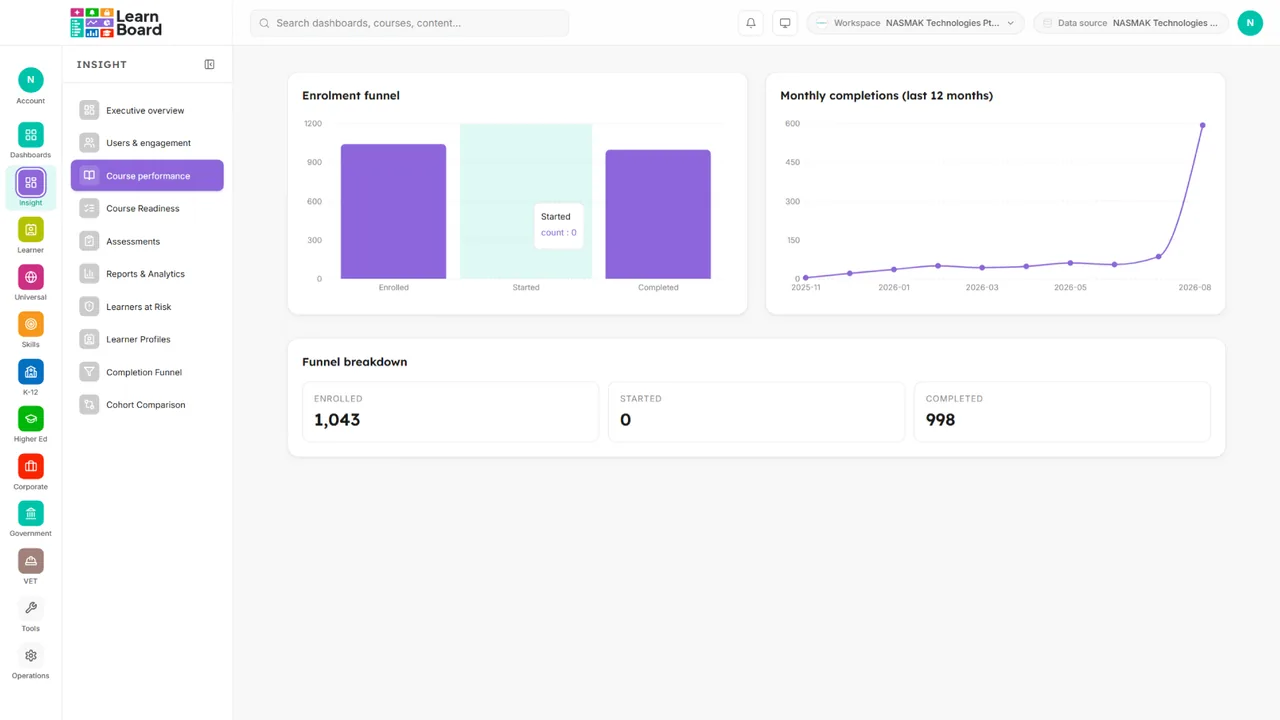
Task: Open the Government building icon
Action: (x=30, y=513)
